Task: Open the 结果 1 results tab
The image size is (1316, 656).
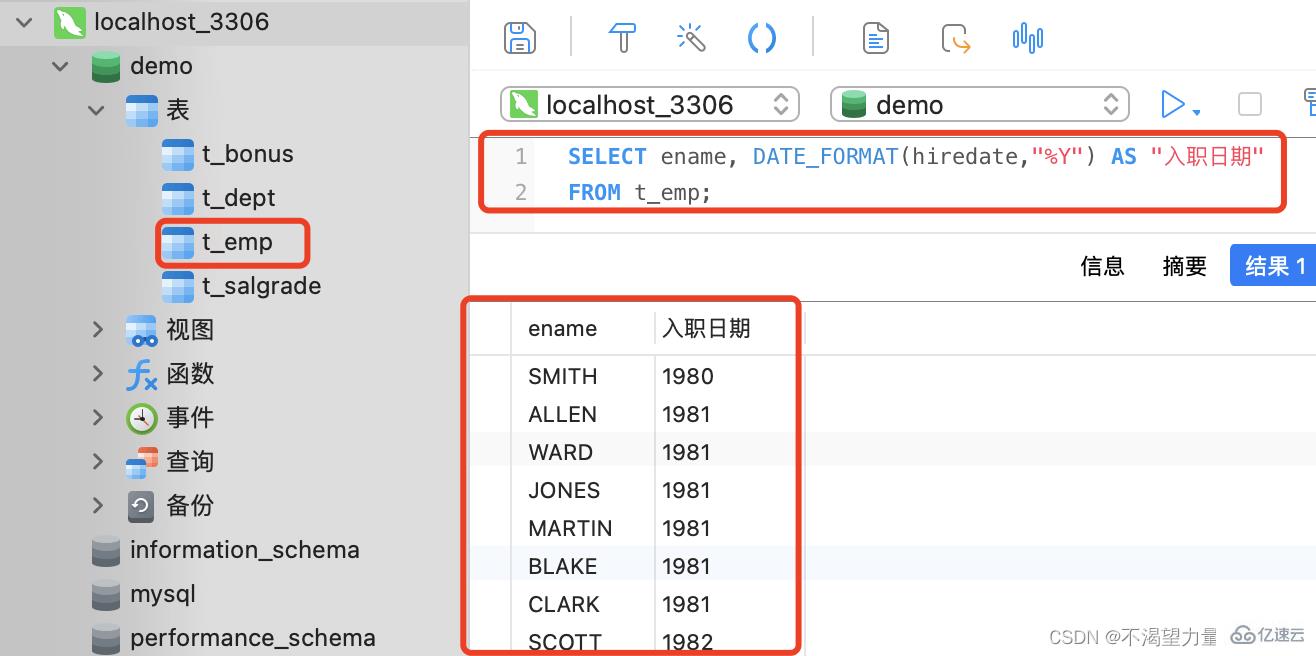Action: click(1274, 265)
